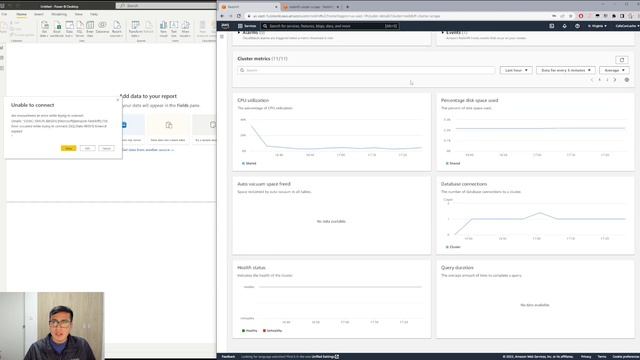
Task: Open the Last hour time range dropdown
Action: coord(516,70)
